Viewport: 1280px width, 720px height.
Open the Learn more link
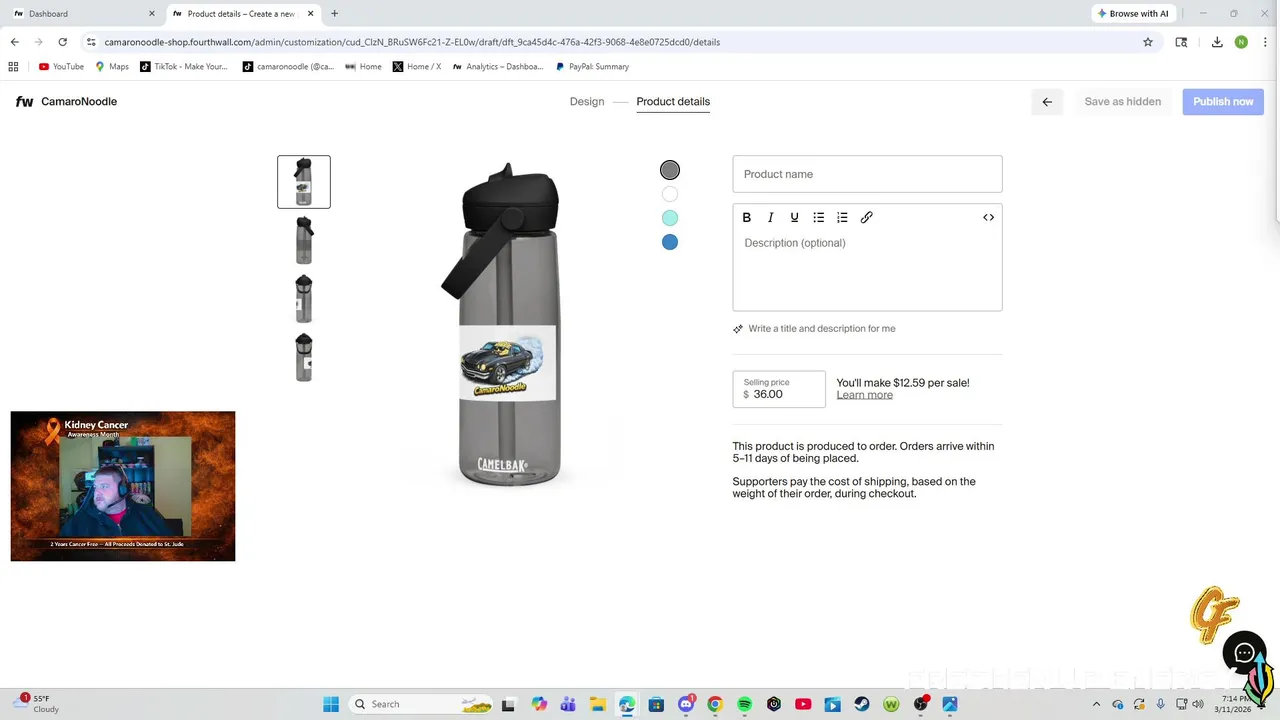click(864, 395)
